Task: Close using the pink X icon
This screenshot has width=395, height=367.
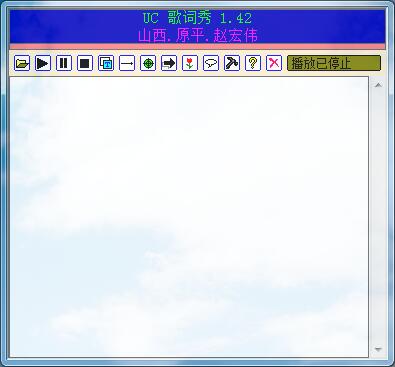Action: (x=274, y=63)
